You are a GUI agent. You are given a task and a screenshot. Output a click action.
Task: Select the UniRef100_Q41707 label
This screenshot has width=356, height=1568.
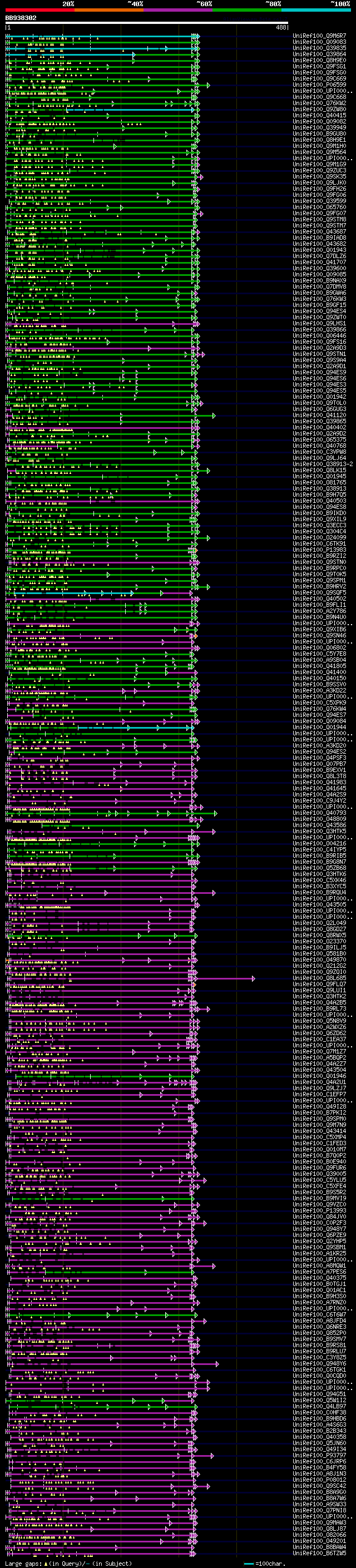319,263
